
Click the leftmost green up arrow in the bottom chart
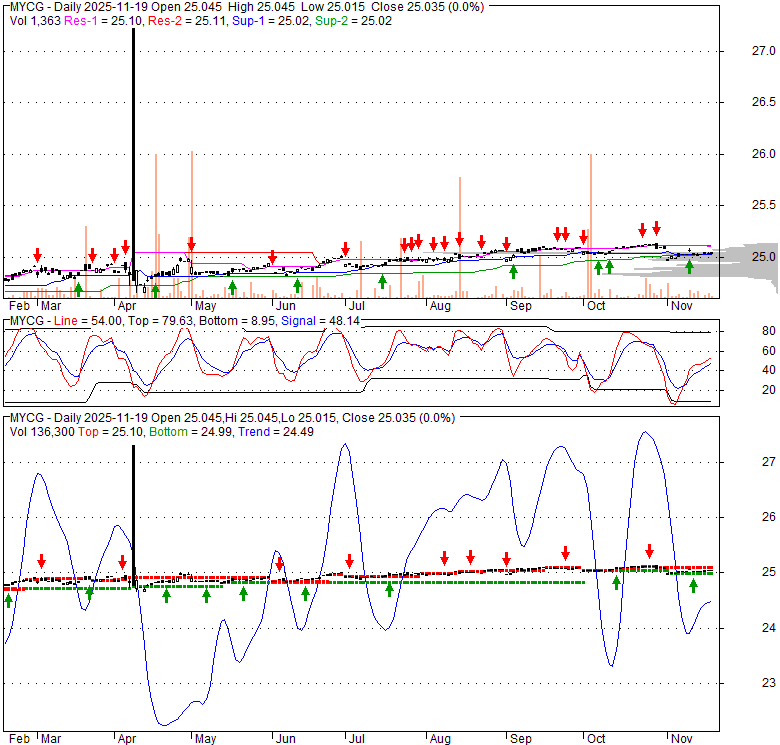coord(9,599)
